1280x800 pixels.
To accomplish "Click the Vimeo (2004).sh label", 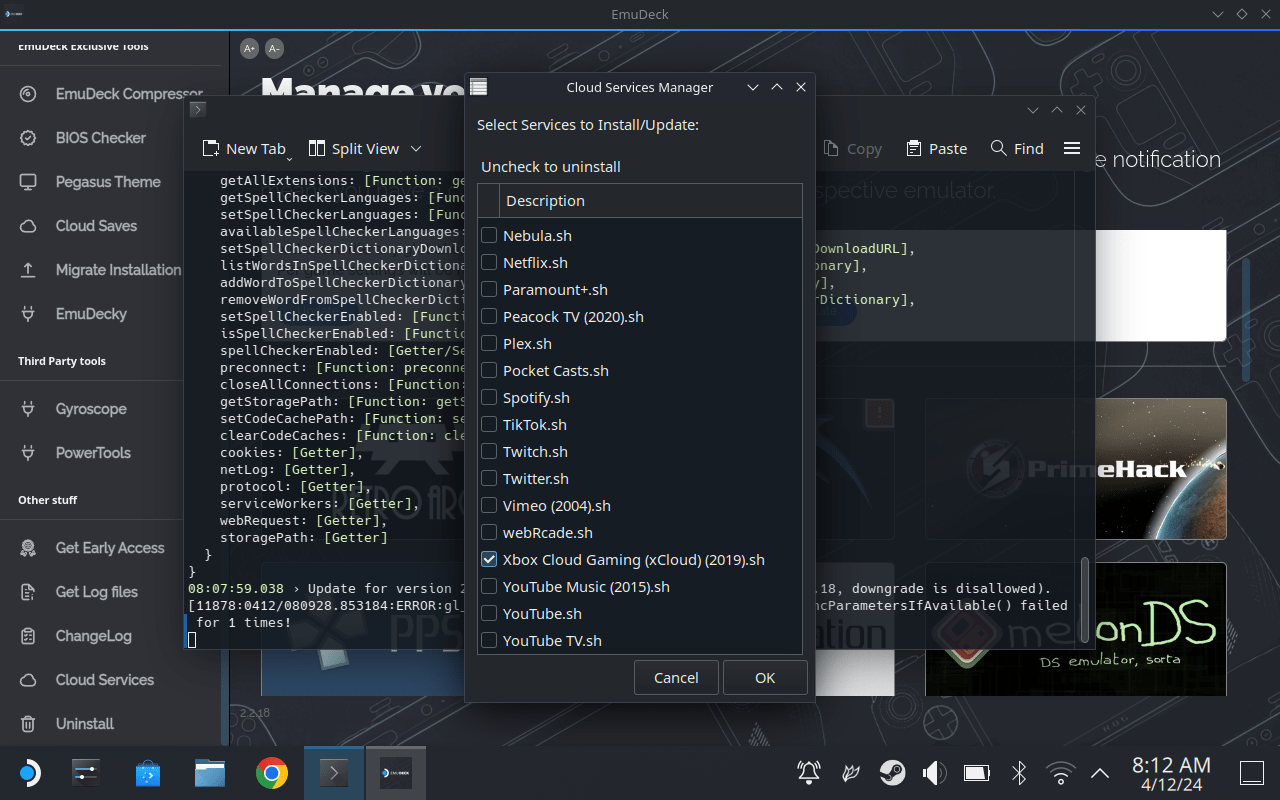I will tap(557, 505).
